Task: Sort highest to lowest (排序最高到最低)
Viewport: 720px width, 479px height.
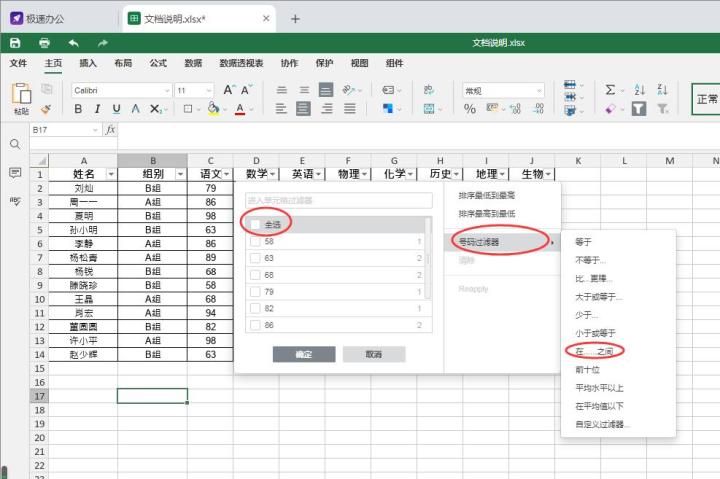Action: pyautogui.click(x=487, y=214)
